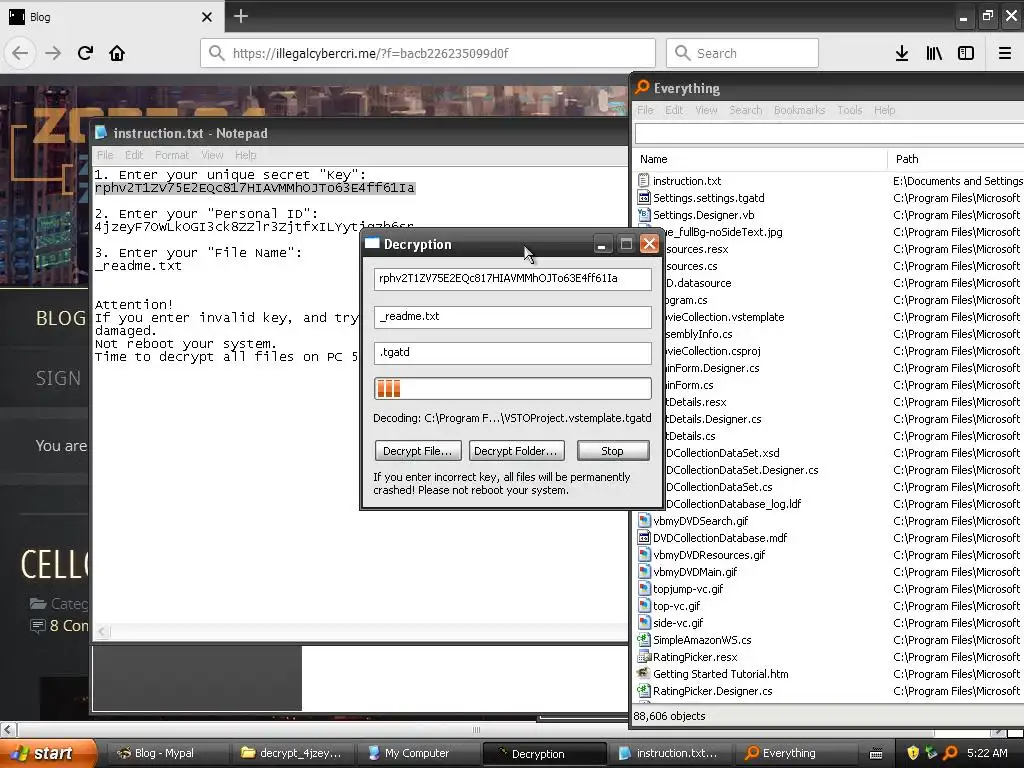Click Decrypt File... button
Screen dimensions: 1024x768
coord(418,451)
